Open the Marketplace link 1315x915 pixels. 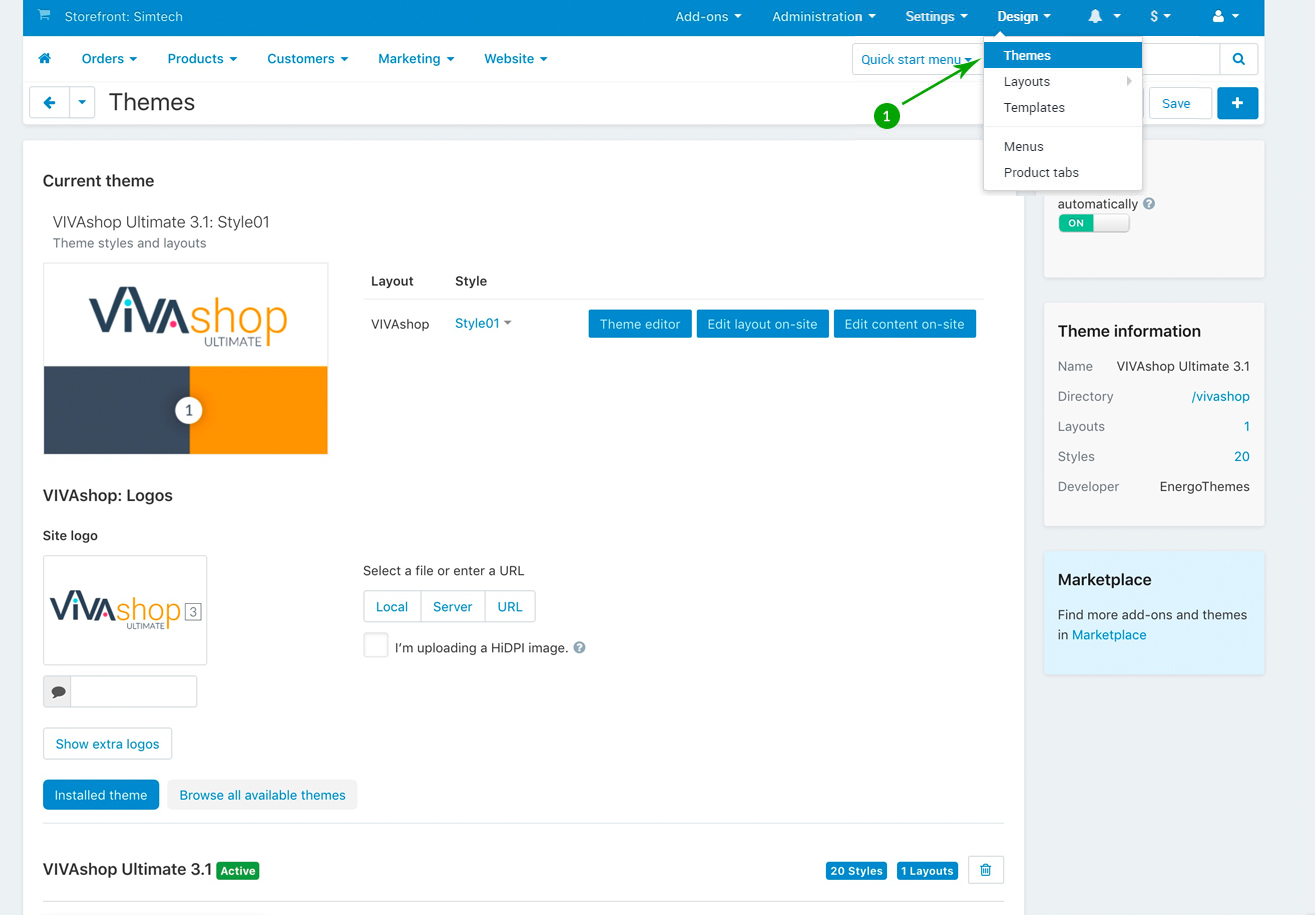pos(1109,635)
